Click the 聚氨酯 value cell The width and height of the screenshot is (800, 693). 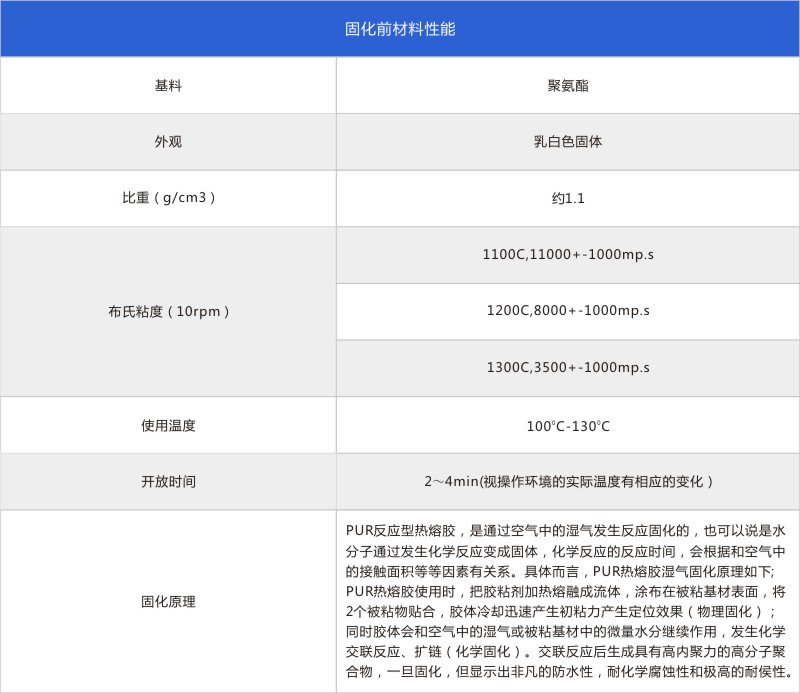click(x=568, y=86)
